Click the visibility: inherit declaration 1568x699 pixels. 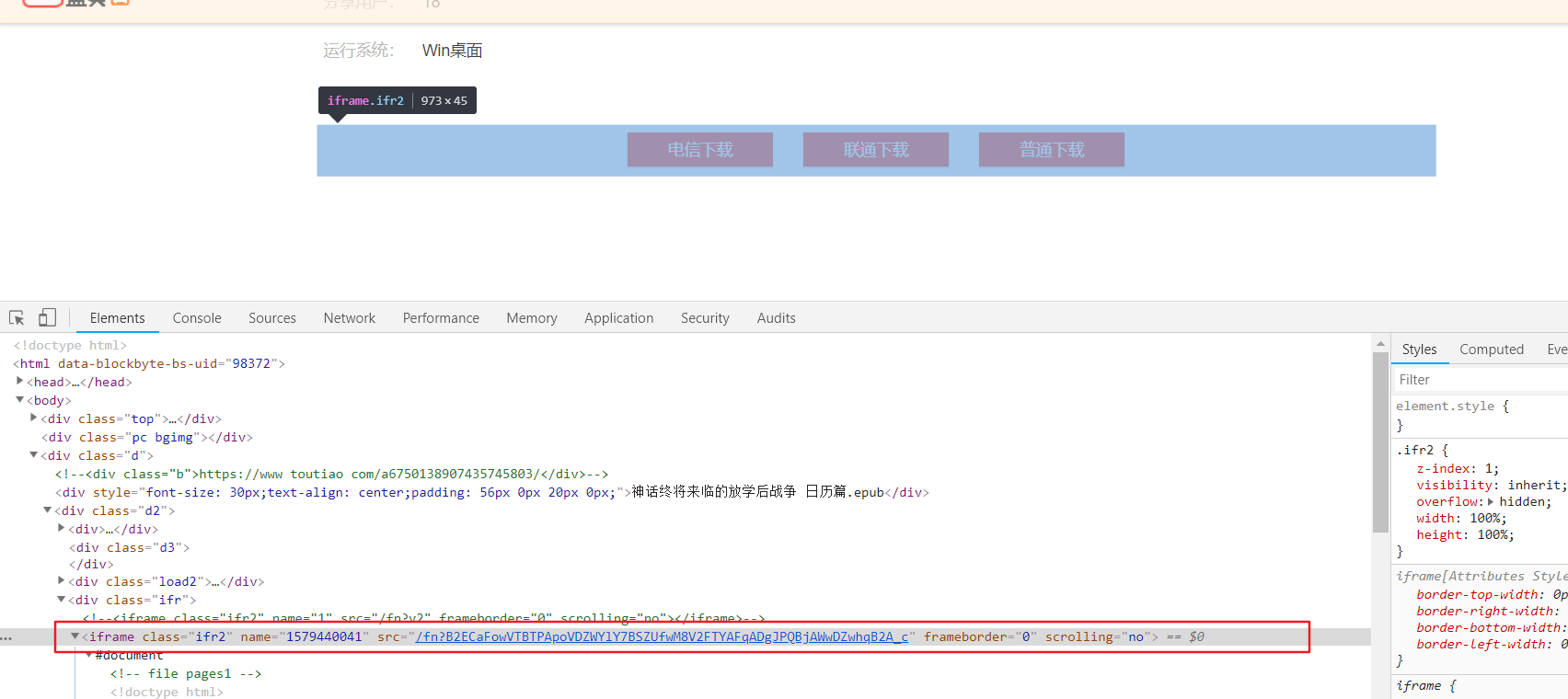point(1491,485)
